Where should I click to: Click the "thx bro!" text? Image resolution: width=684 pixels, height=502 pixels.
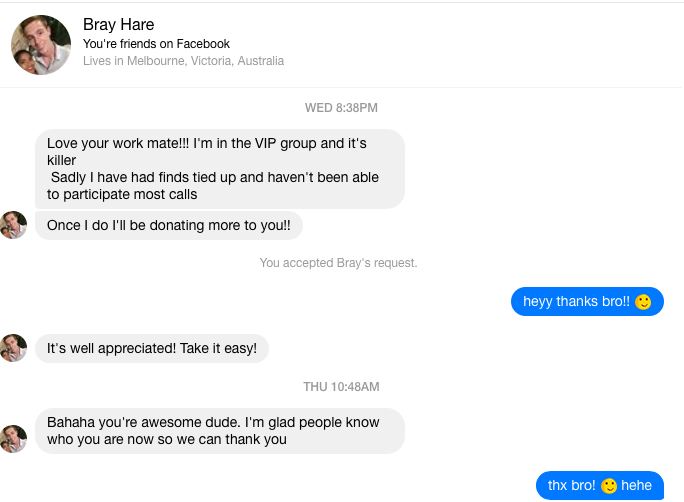(571, 486)
